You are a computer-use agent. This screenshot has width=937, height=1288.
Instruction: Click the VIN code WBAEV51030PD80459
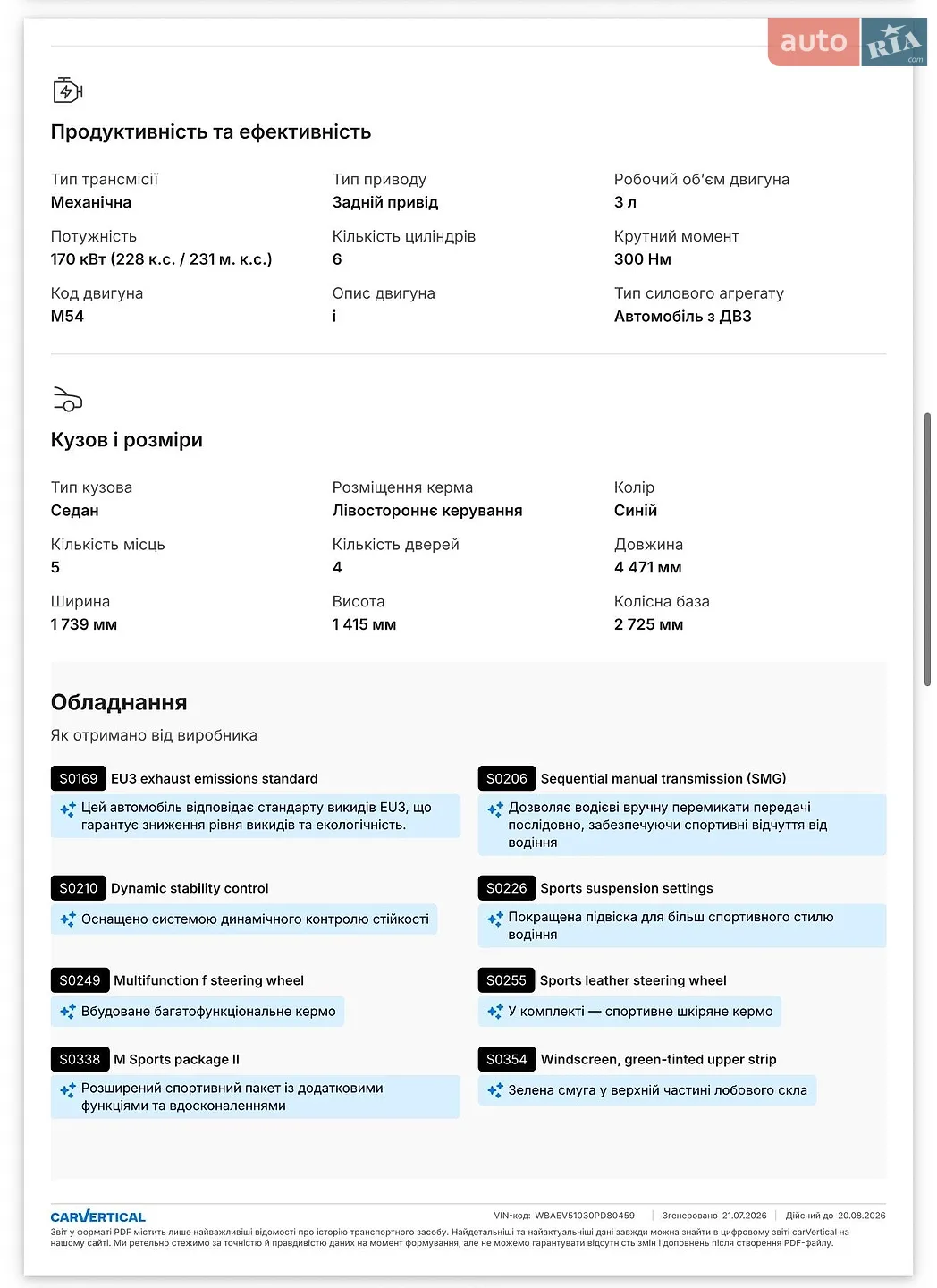coord(585,1216)
